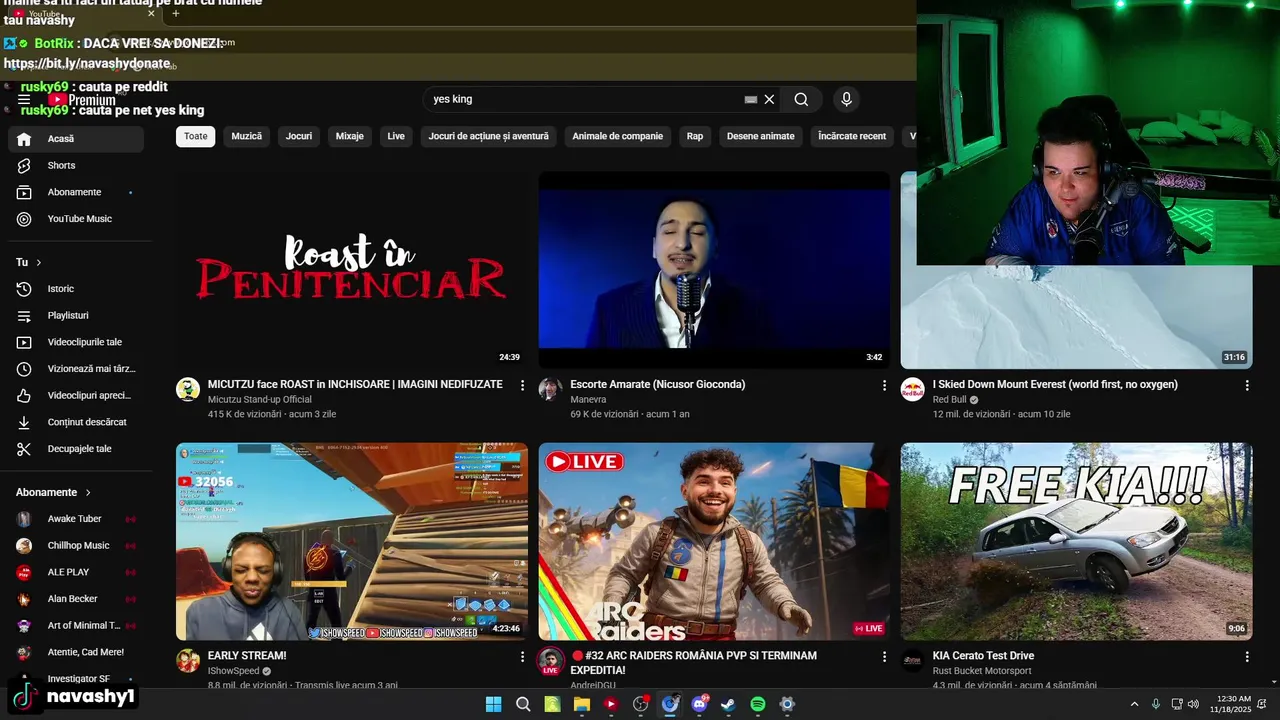Open 'I Skied Down Mount Everest' title link

[x=1055, y=385]
